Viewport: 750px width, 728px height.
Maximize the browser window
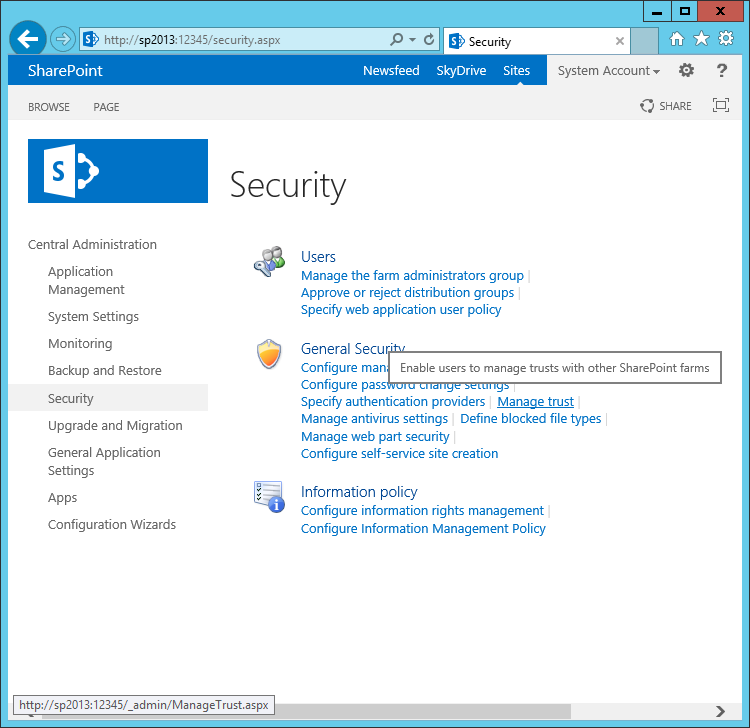(x=685, y=11)
